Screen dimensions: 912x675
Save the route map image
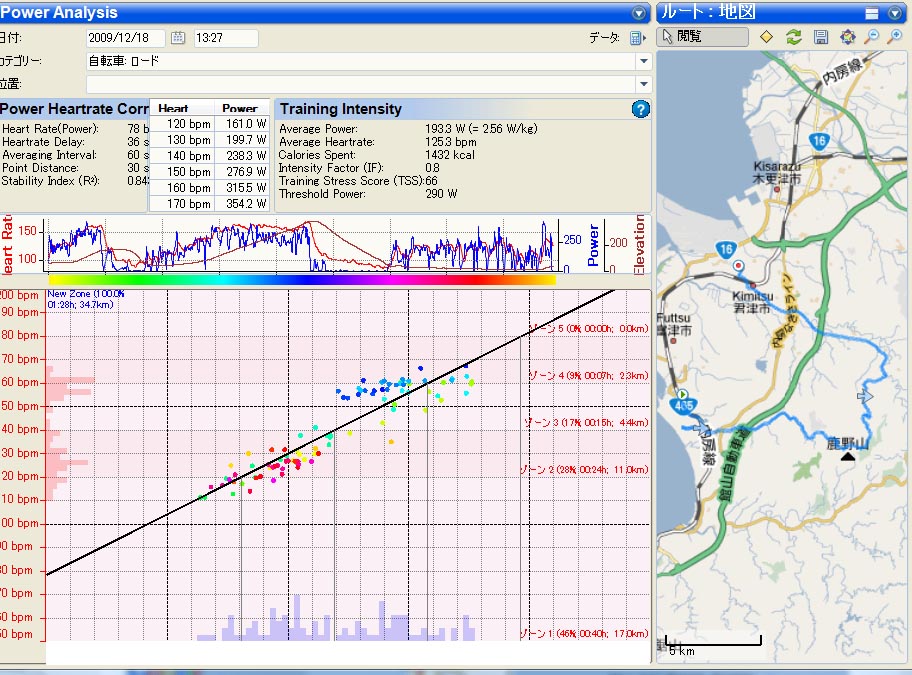821,37
